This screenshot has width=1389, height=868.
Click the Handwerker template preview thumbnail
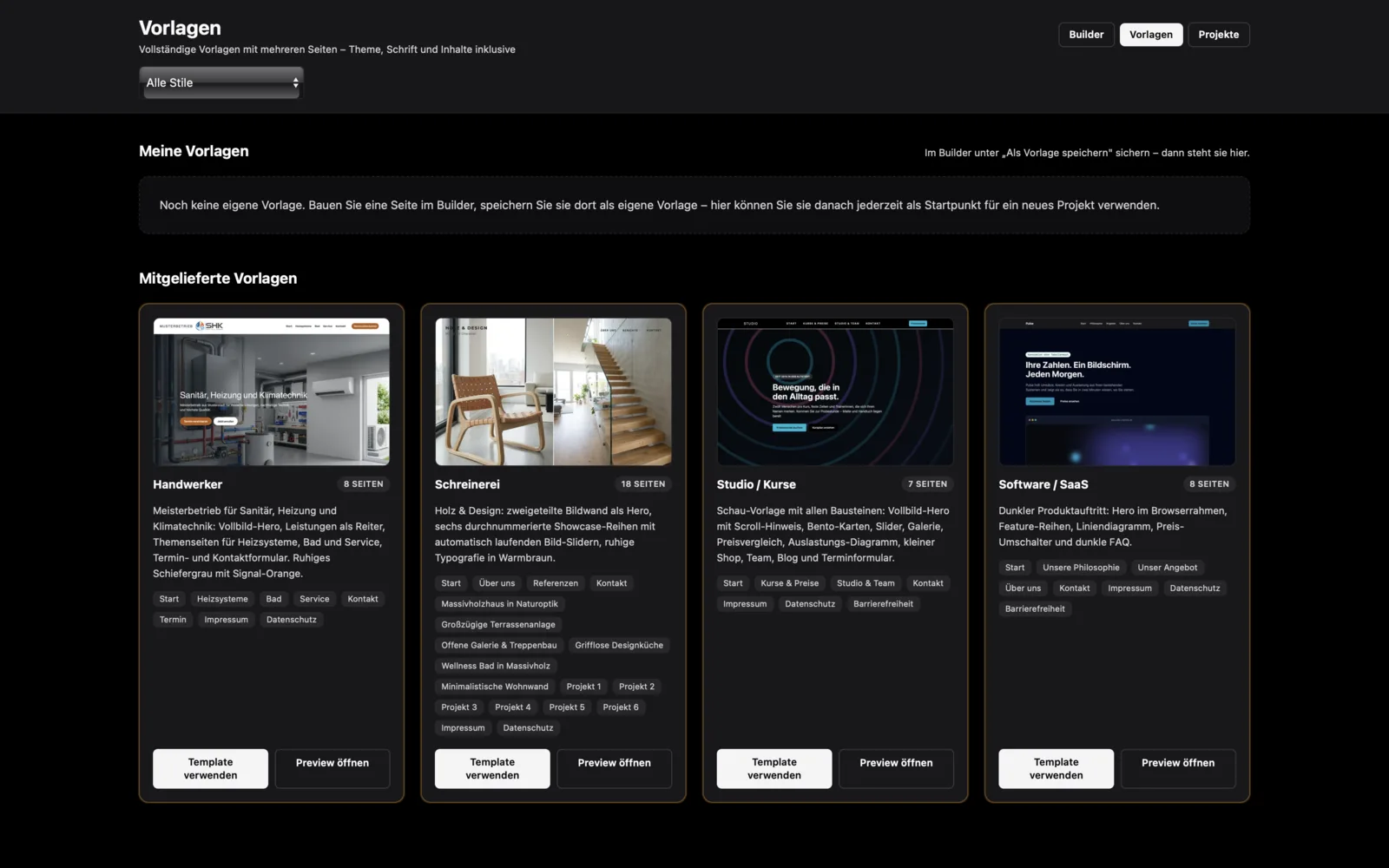coord(272,391)
